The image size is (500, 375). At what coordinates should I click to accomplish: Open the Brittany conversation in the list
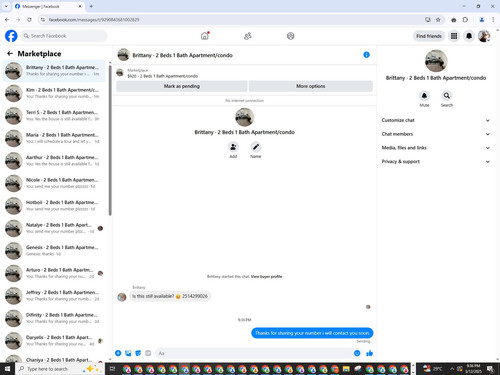(54, 71)
